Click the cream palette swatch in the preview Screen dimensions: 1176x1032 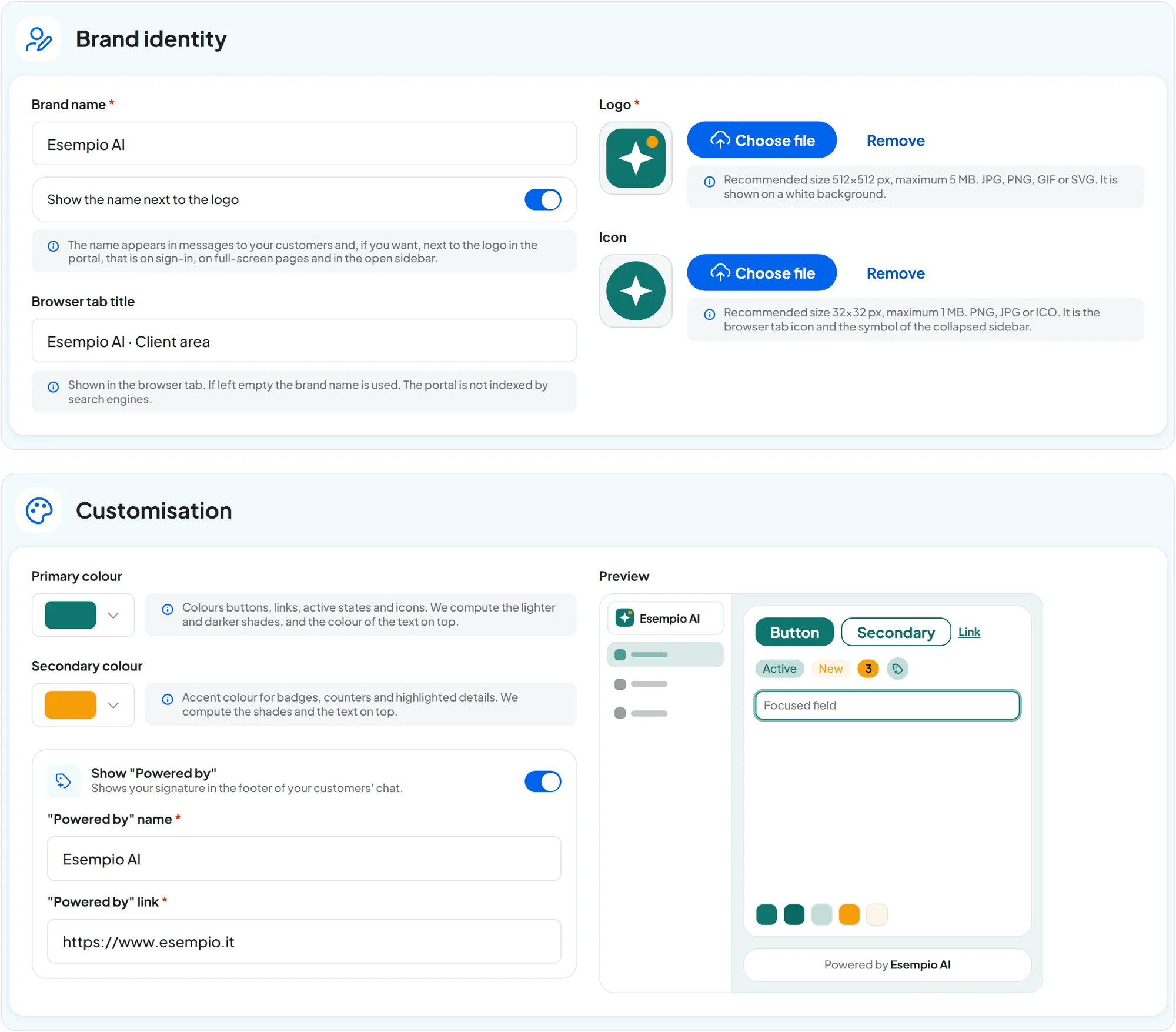point(877,914)
